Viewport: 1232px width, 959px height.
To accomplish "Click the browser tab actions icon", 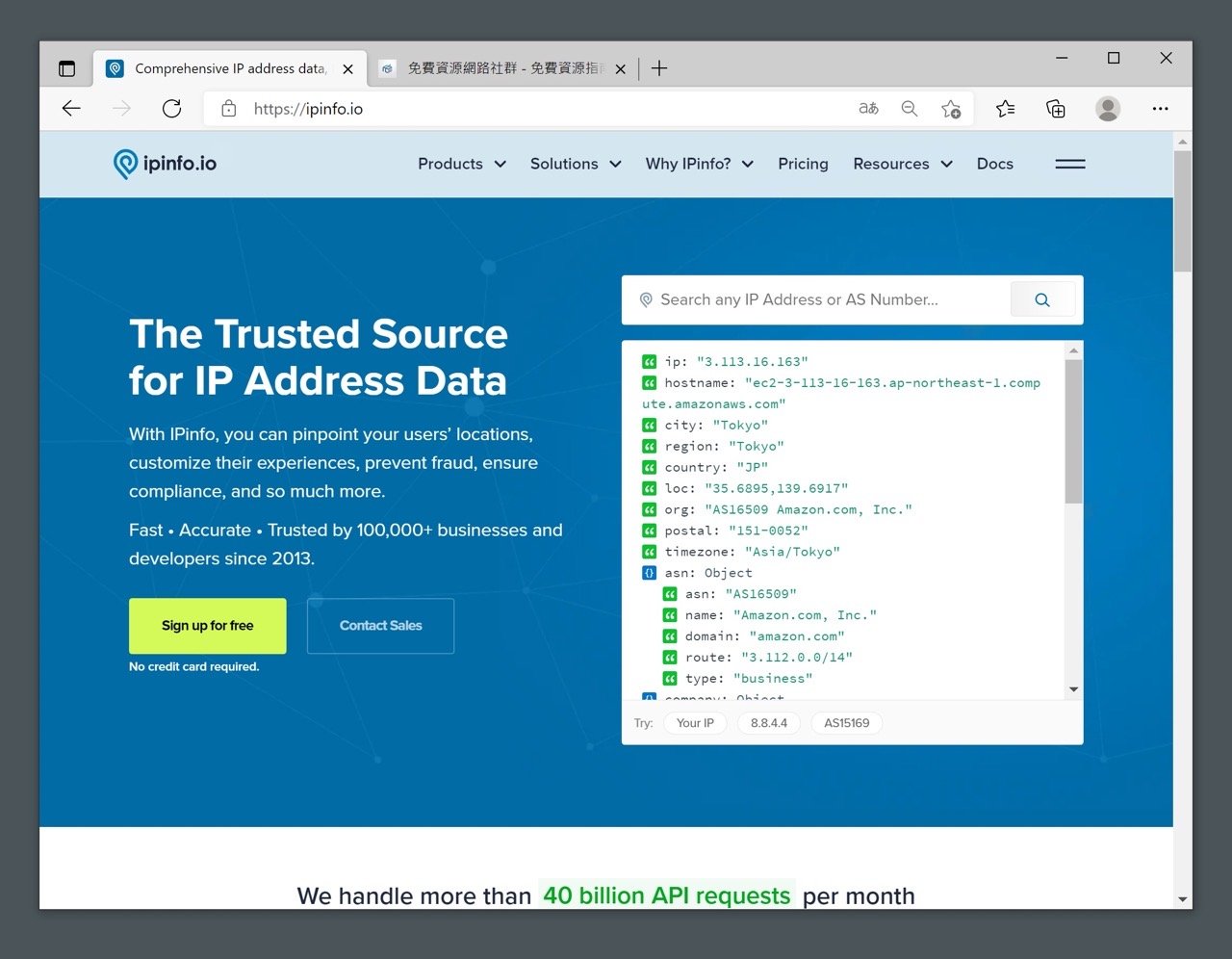I will pyautogui.click(x=66, y=68).
